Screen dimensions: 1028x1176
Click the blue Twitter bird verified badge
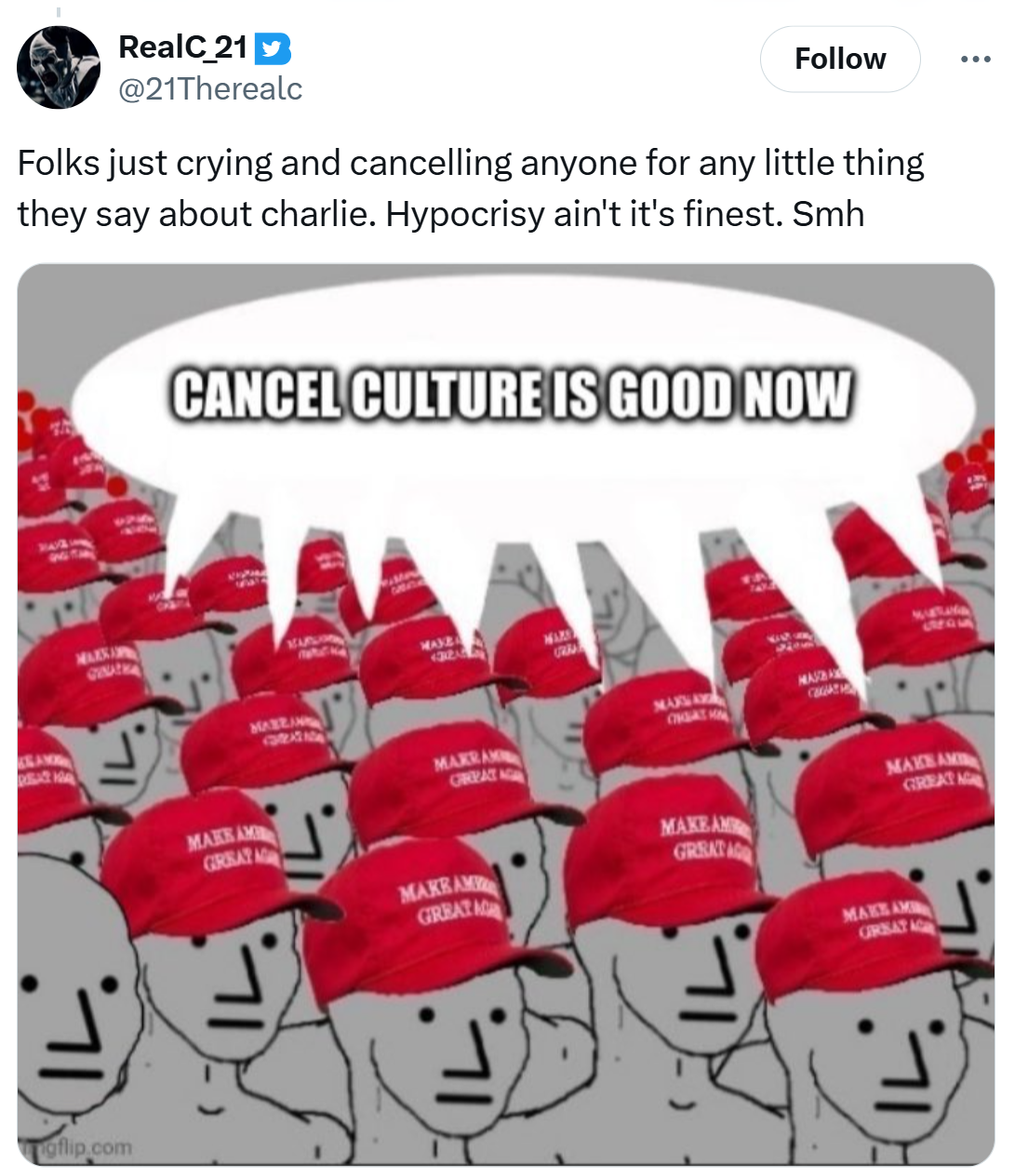tap(273, 48)
